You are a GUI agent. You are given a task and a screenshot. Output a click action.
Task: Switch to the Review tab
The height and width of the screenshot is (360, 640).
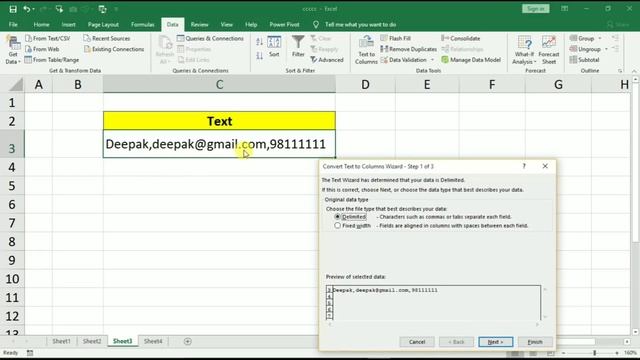coord(199,24)
